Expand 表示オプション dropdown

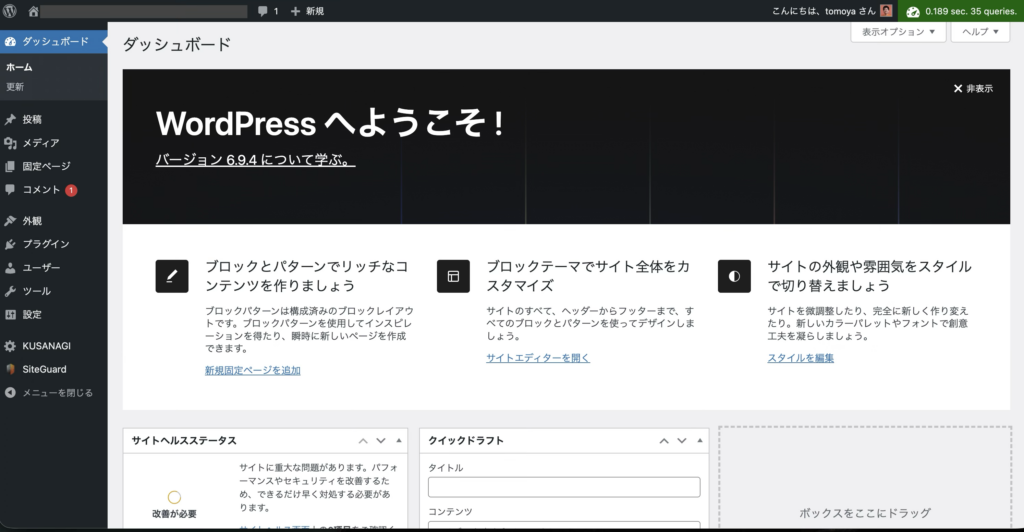tap(897, 32)
